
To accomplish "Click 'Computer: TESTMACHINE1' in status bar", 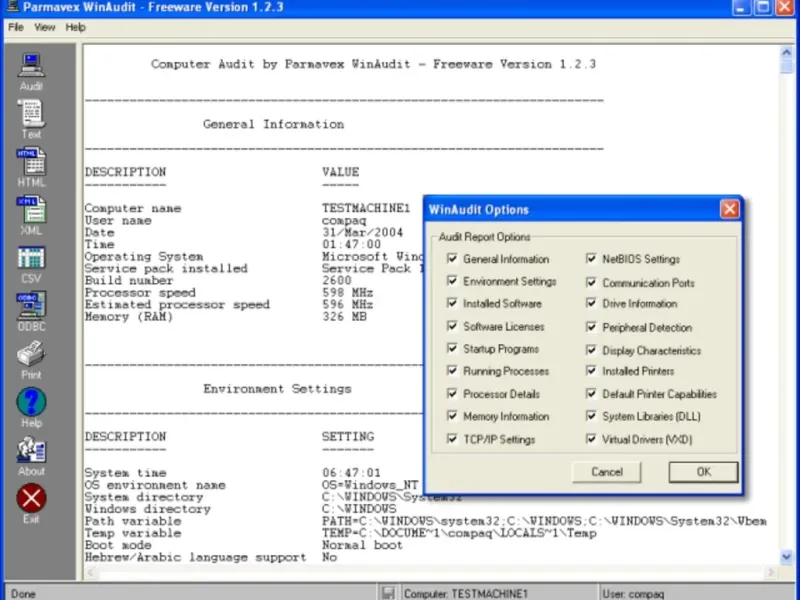I will pyautogui.click(x=465, y=594).
